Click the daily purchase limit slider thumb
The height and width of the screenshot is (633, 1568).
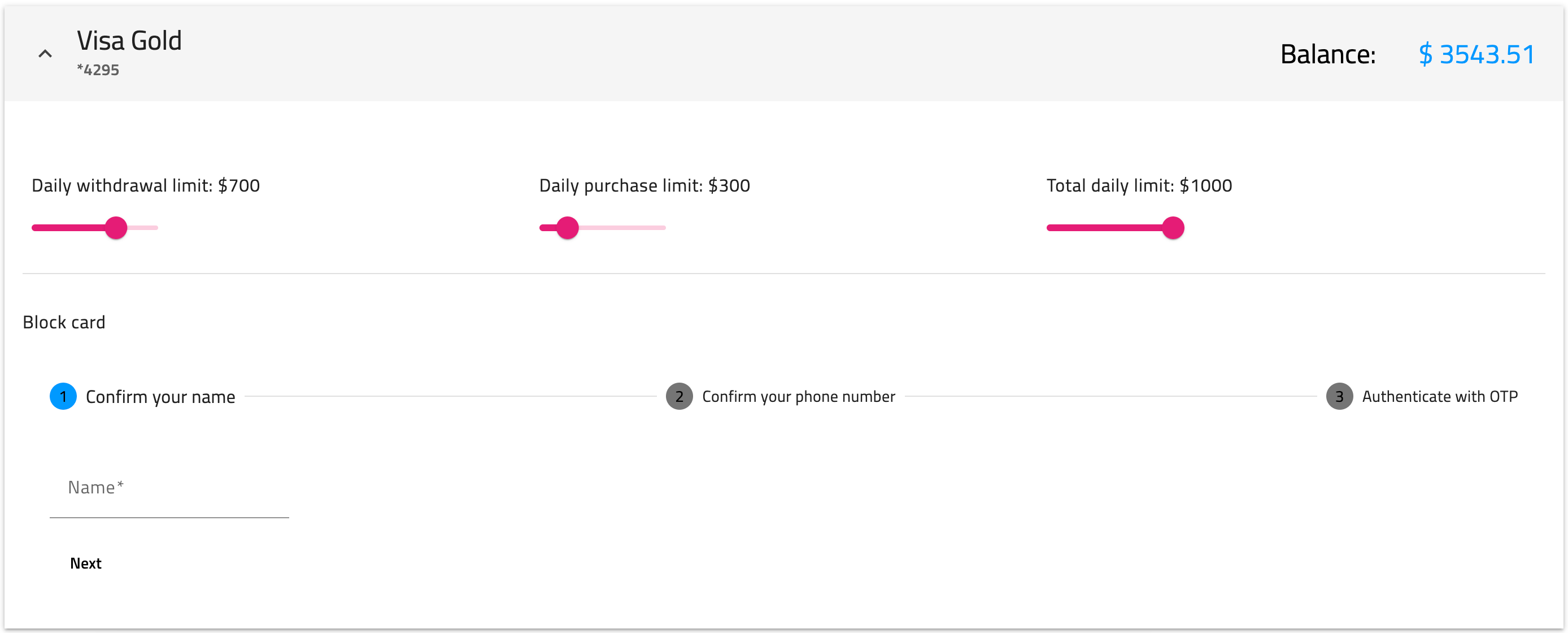tap(567, 228)
